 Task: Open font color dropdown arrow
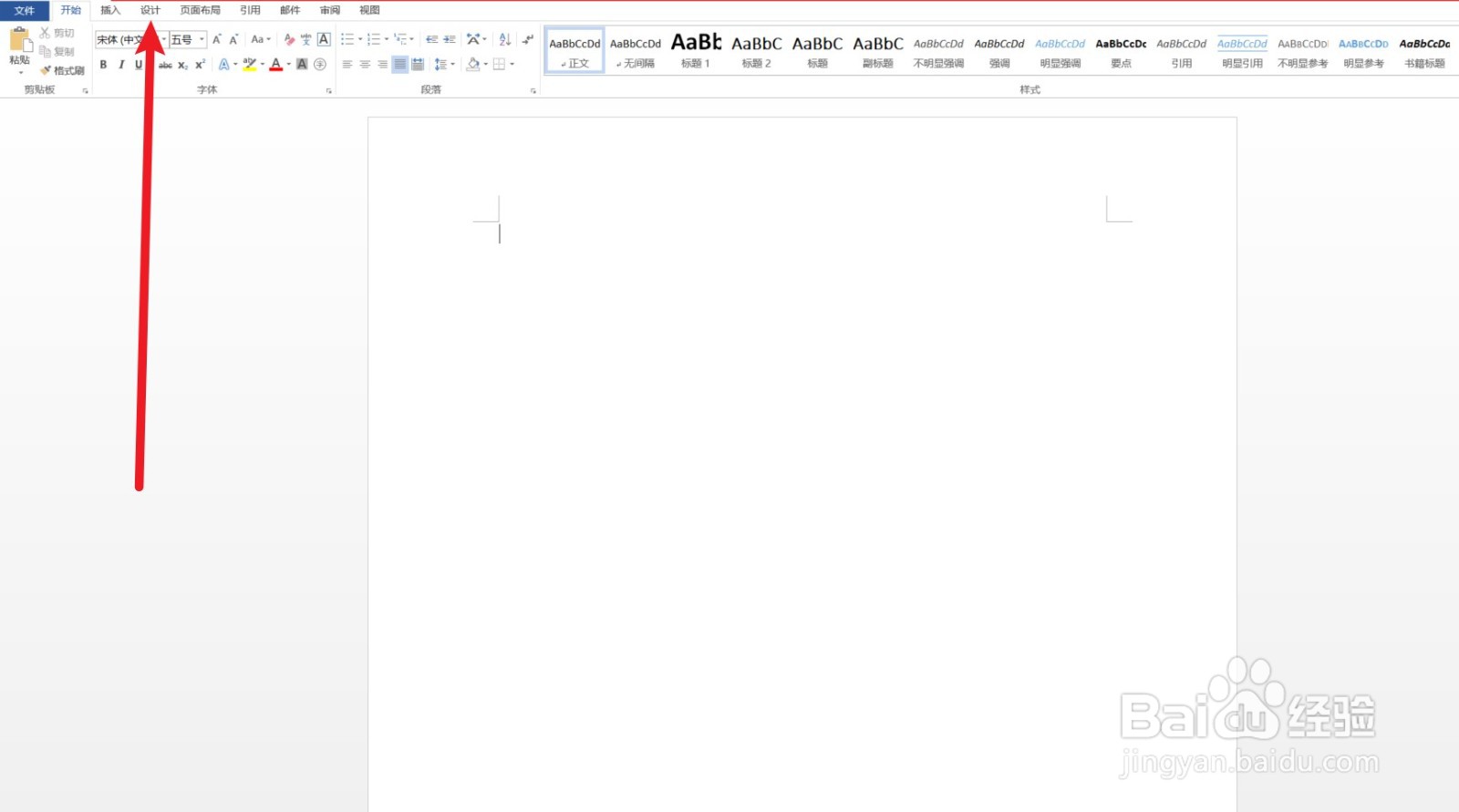click(289, 64)
